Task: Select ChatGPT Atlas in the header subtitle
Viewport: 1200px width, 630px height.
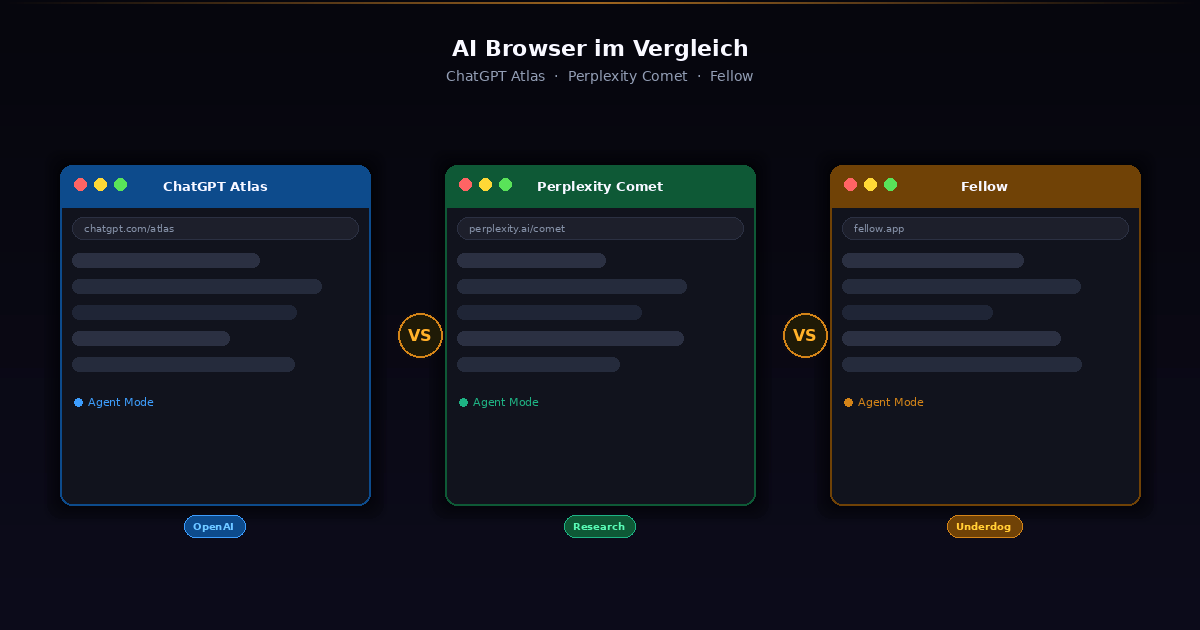Action: [x=496, y=76]
